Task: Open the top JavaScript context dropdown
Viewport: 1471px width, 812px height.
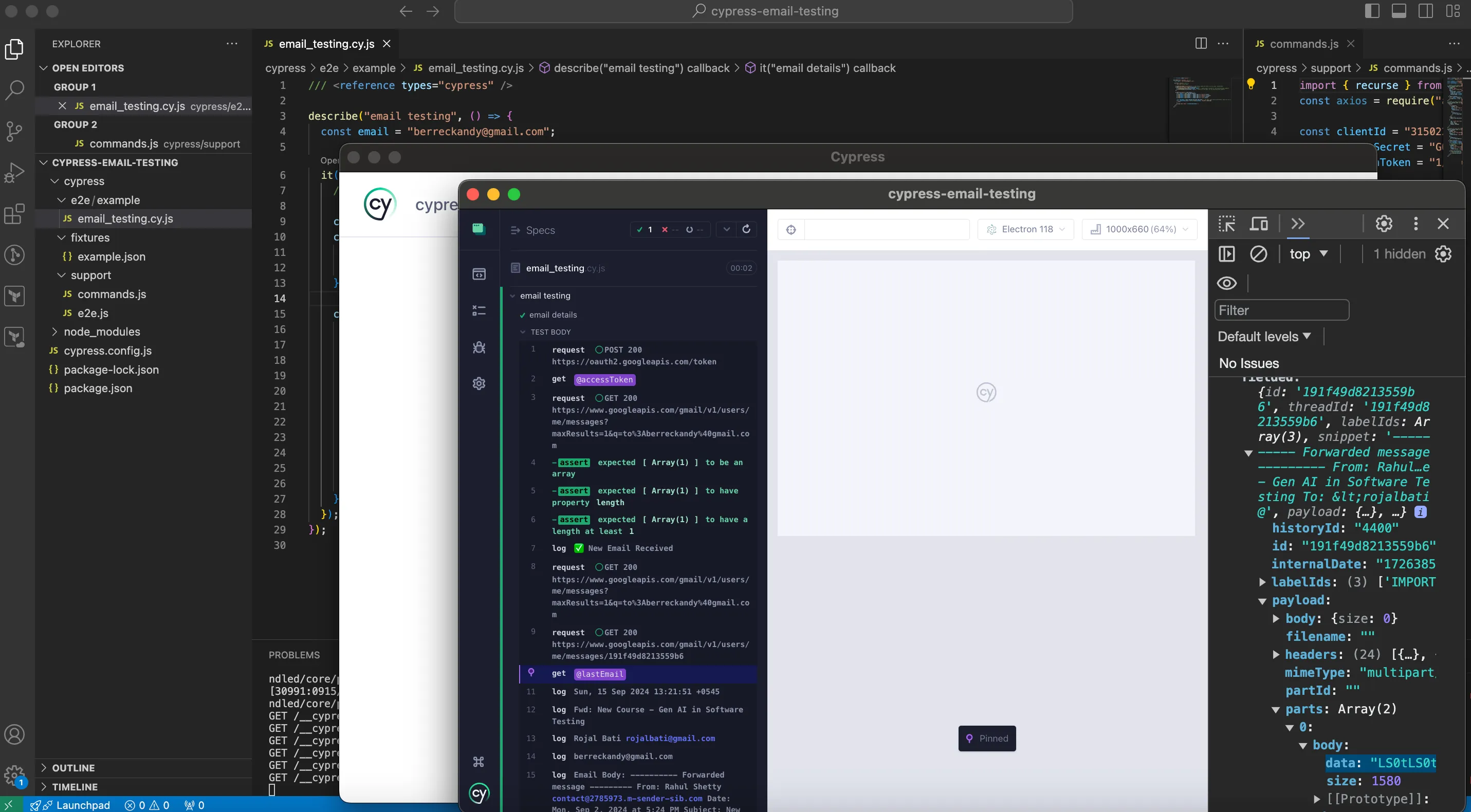Action: [1309, 254]
